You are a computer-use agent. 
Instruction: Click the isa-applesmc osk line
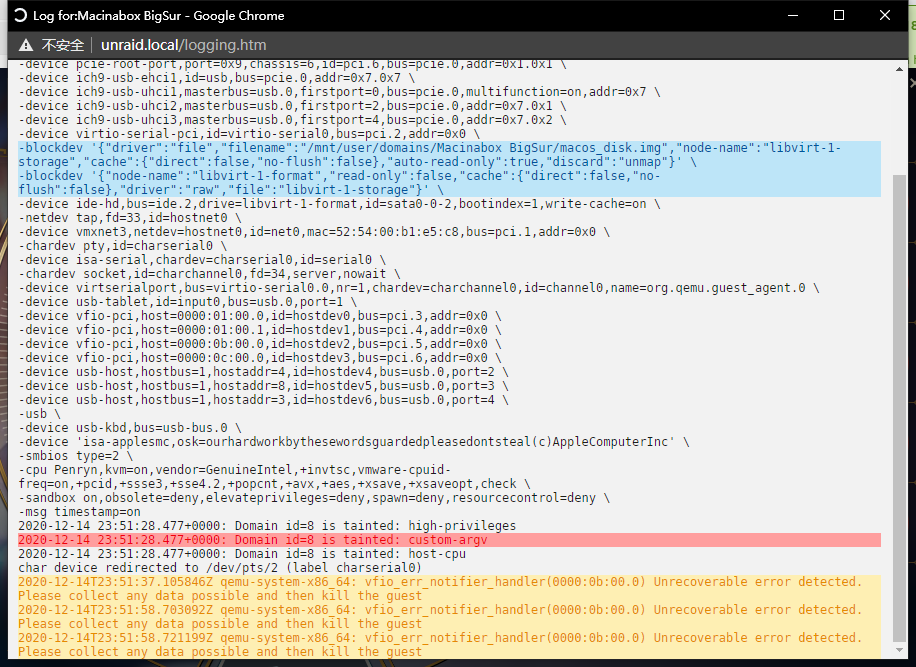[354, 442]
